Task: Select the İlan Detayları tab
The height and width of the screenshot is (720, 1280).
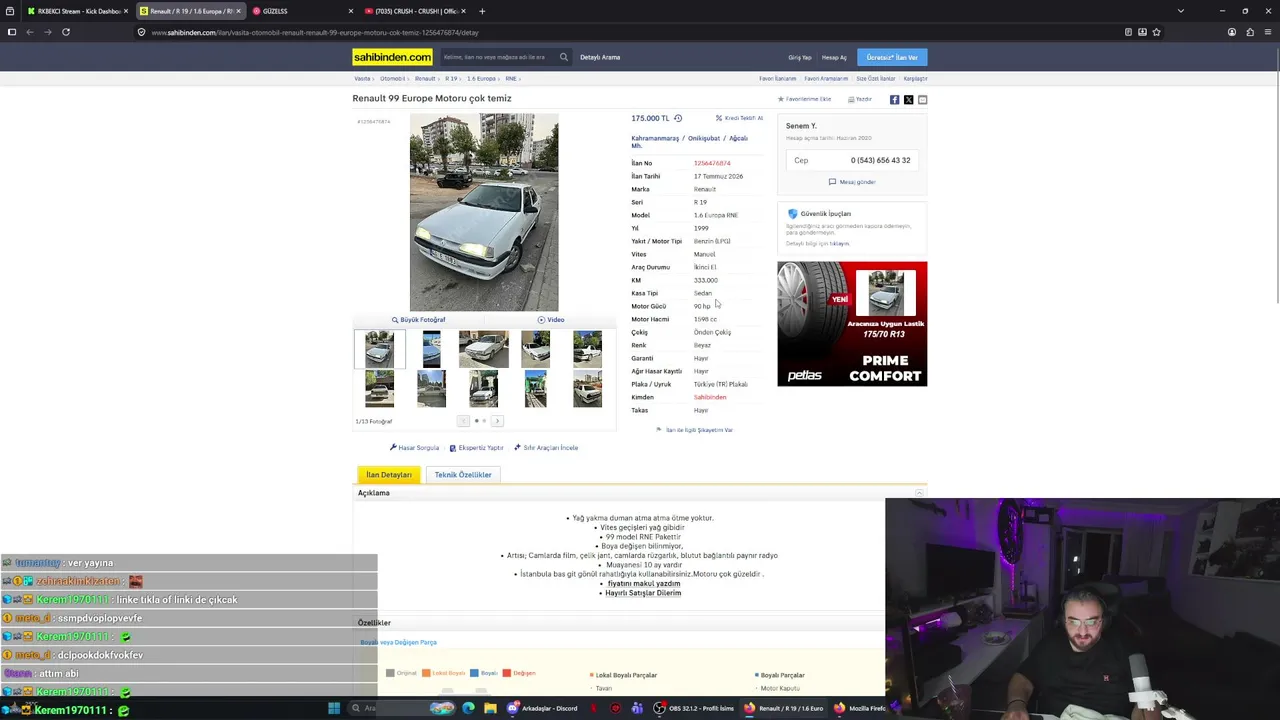Action: [389, 475]
